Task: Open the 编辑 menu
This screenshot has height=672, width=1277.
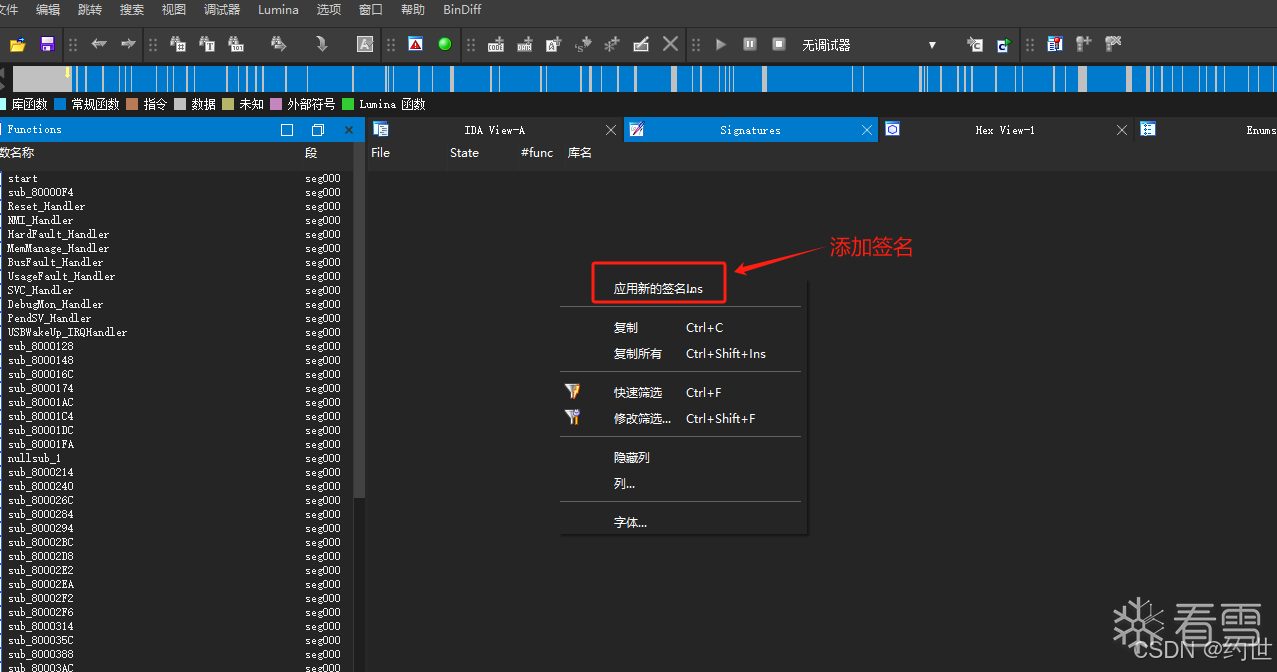Action: click(48, 10)
